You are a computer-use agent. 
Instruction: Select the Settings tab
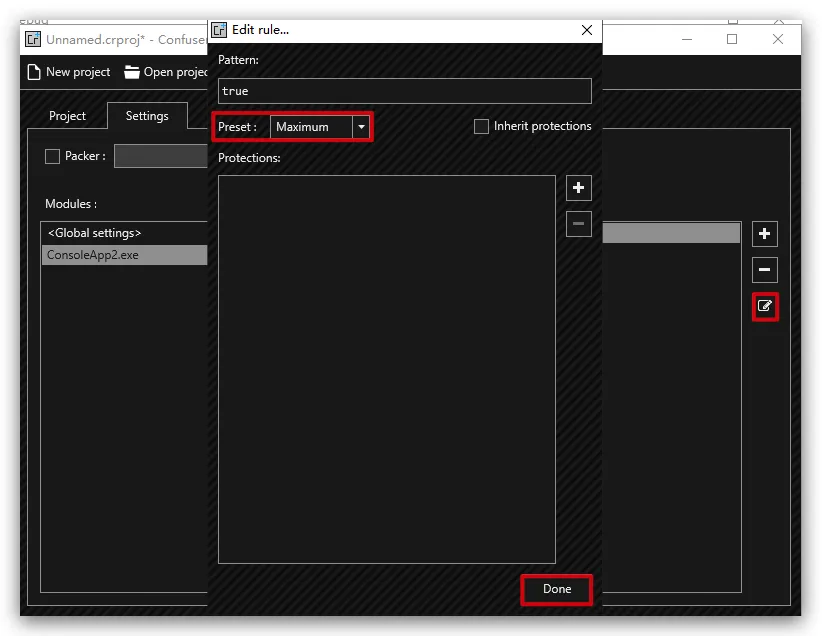tap(147, 116)
